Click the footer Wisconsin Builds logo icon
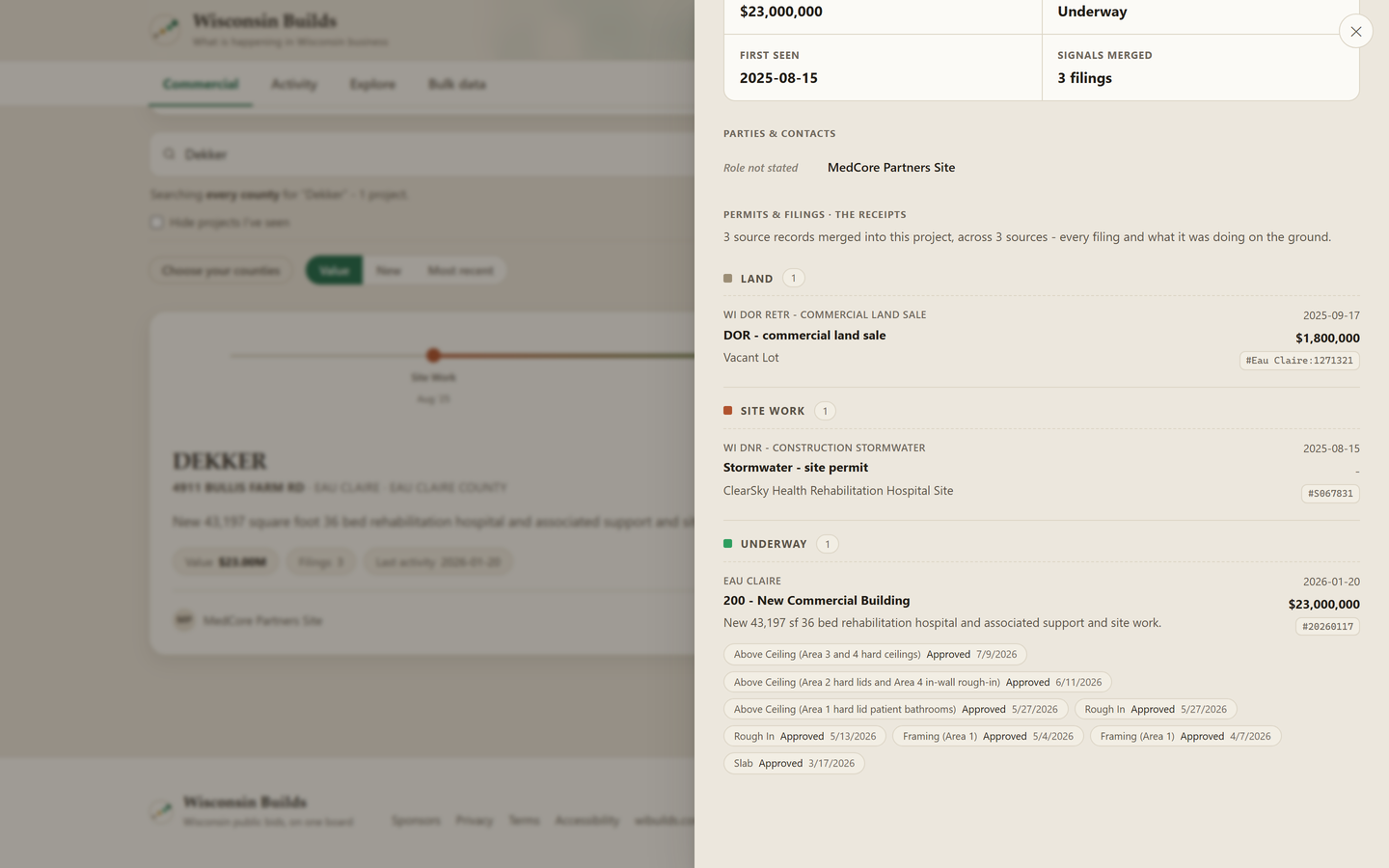Screen dimensions: 1389x868 pyautogui.click(x=163, y=810)
